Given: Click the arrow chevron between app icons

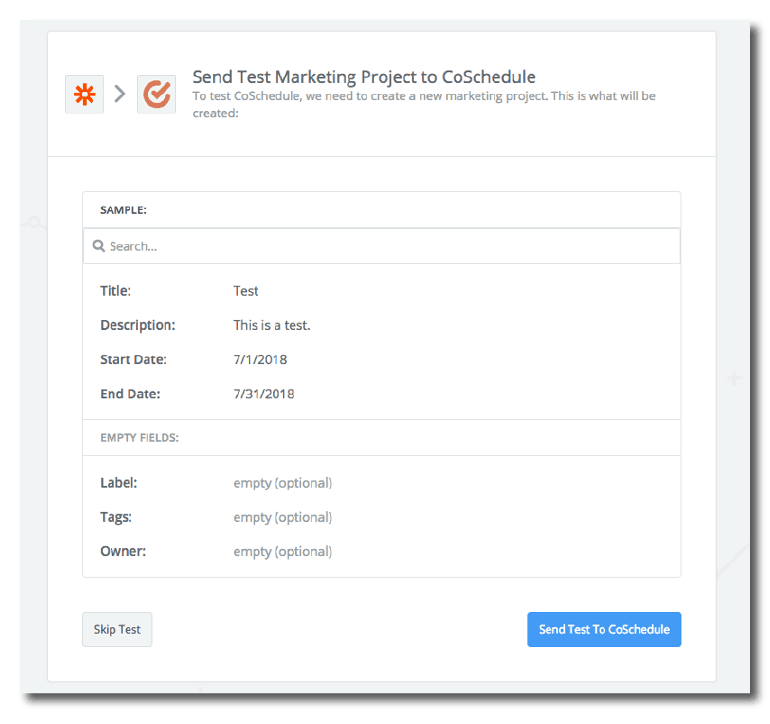Looking at the screenshot, I should (120, 94).
